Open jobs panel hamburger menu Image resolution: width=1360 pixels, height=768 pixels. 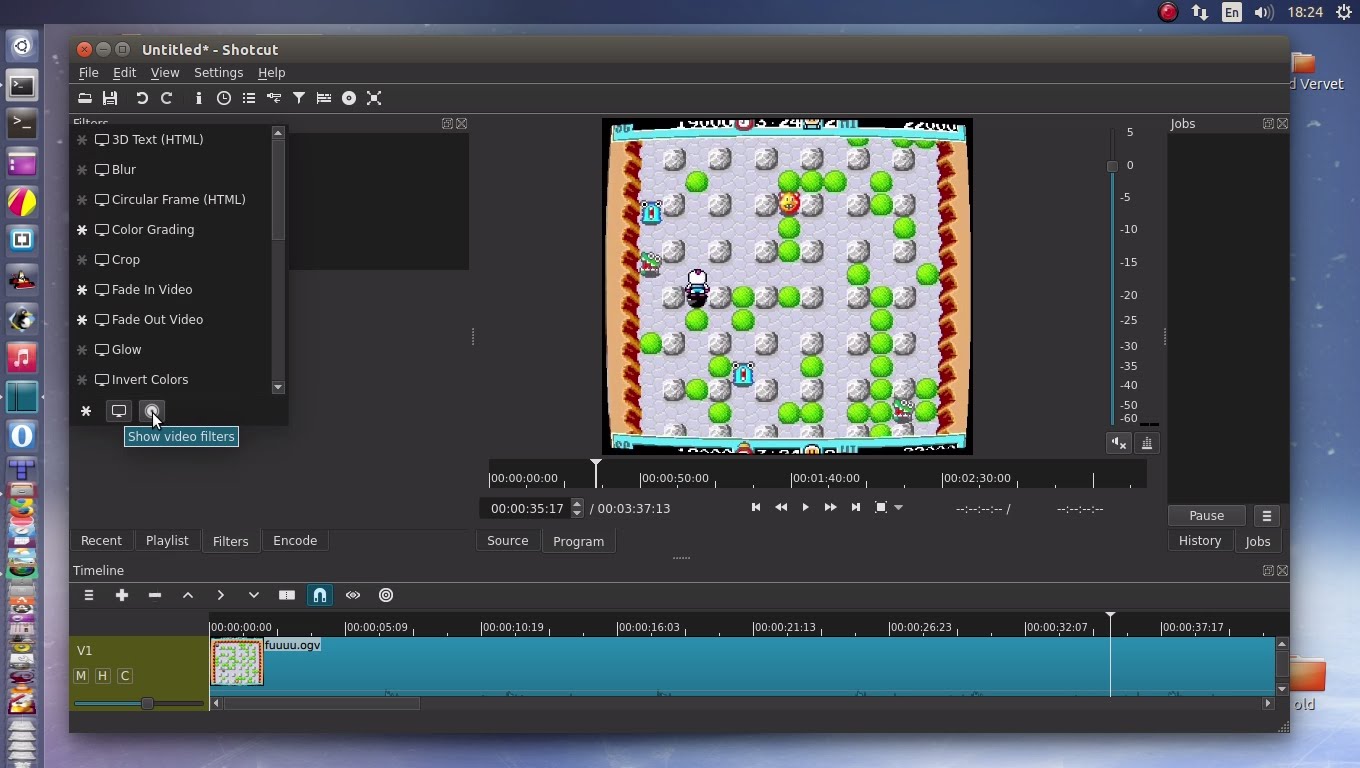tap(1267, 516)
